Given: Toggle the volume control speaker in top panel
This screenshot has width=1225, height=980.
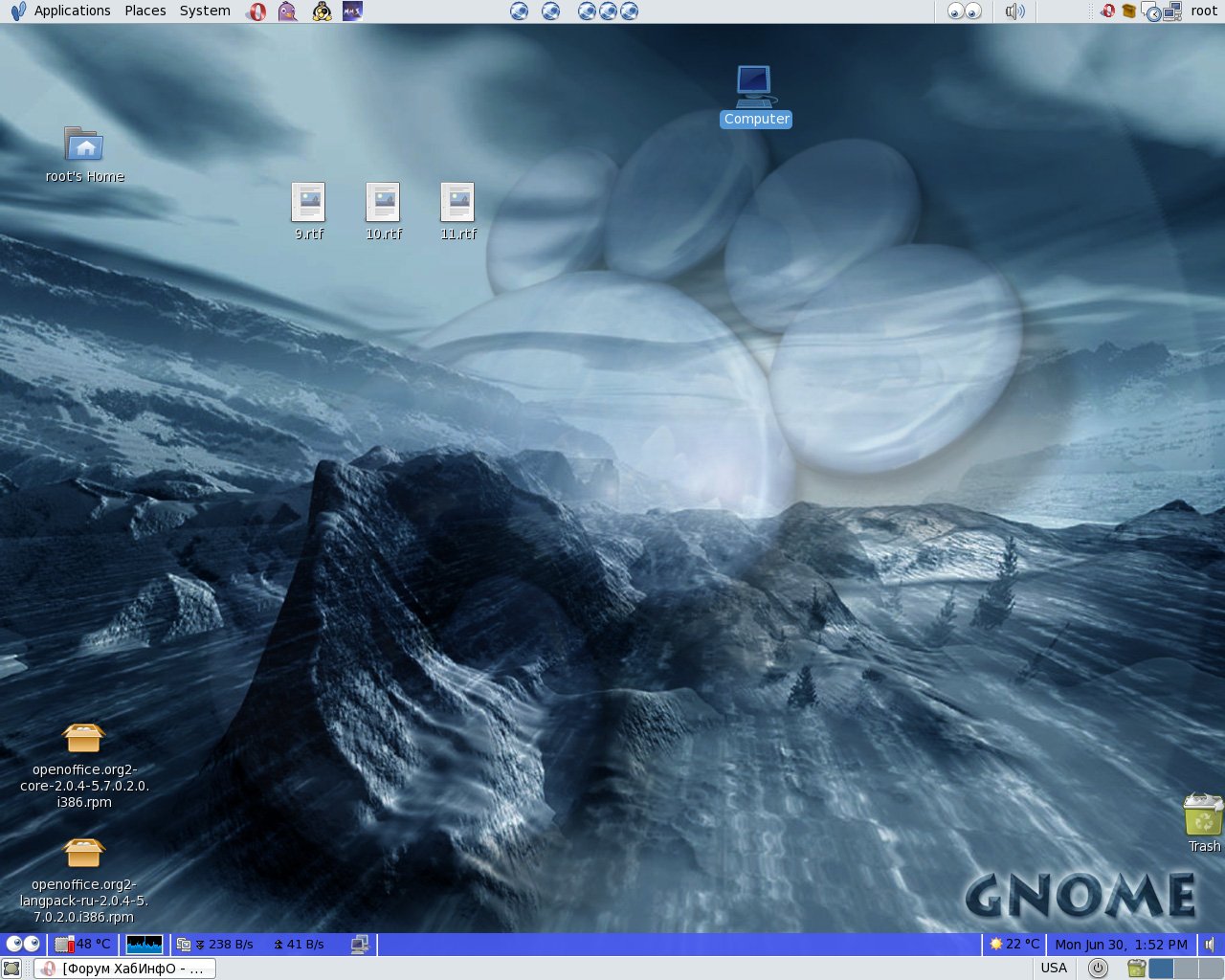Looking at the screenshot, I should pyautogui.click(x=1014, y=11).
